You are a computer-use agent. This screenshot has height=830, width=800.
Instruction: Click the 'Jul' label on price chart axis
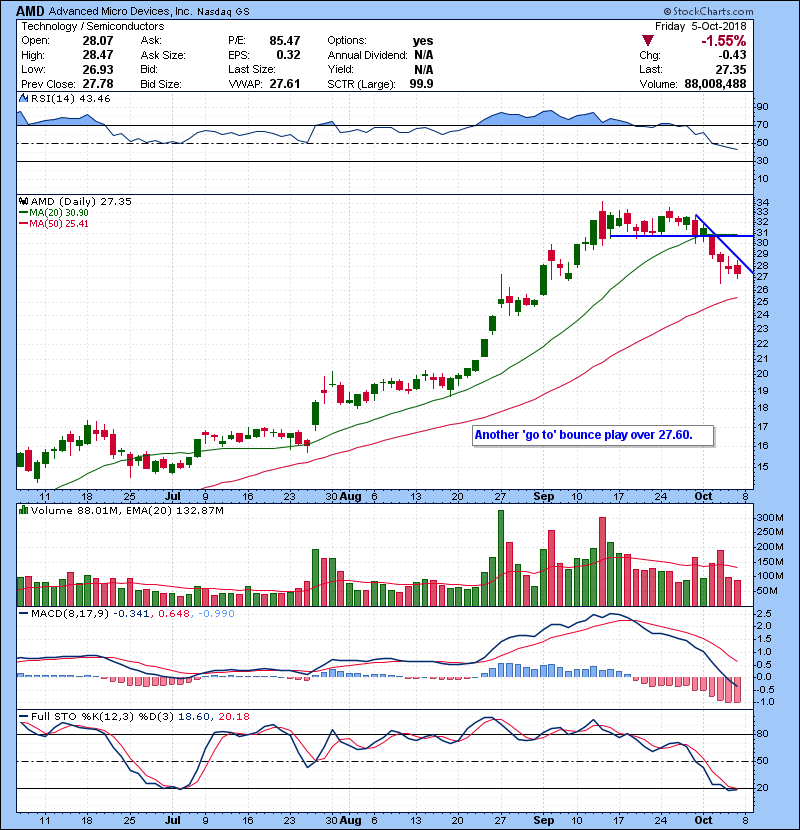pyautogui.click(x=173, y=497)
